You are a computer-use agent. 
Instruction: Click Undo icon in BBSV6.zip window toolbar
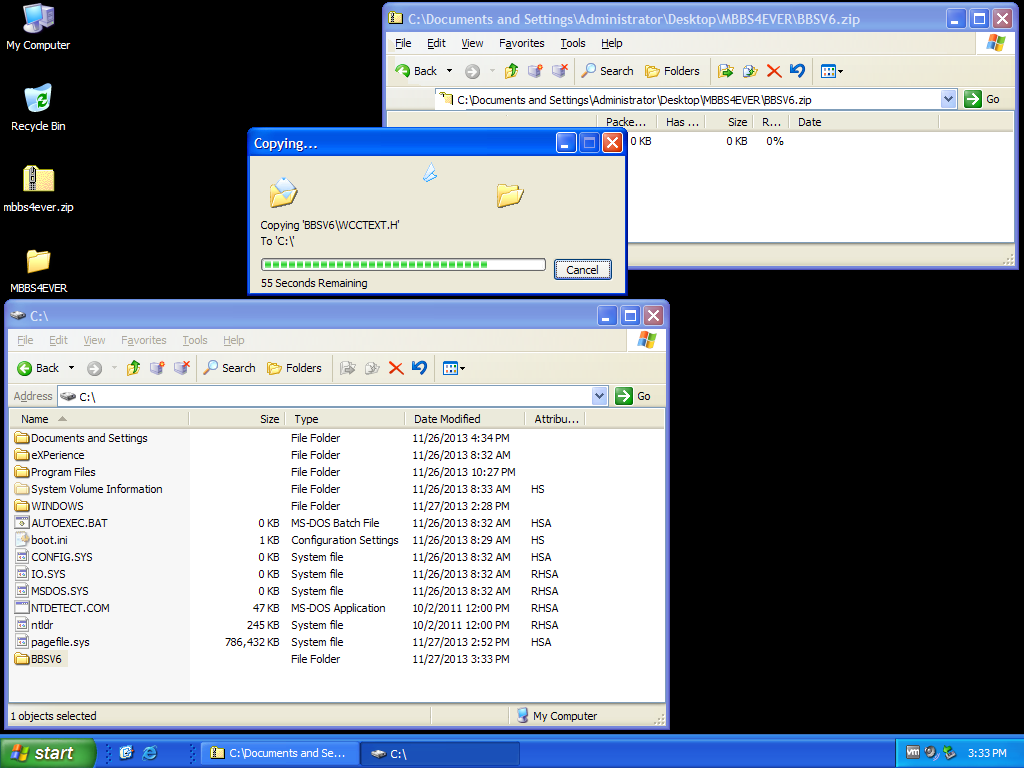coord(797,71)
